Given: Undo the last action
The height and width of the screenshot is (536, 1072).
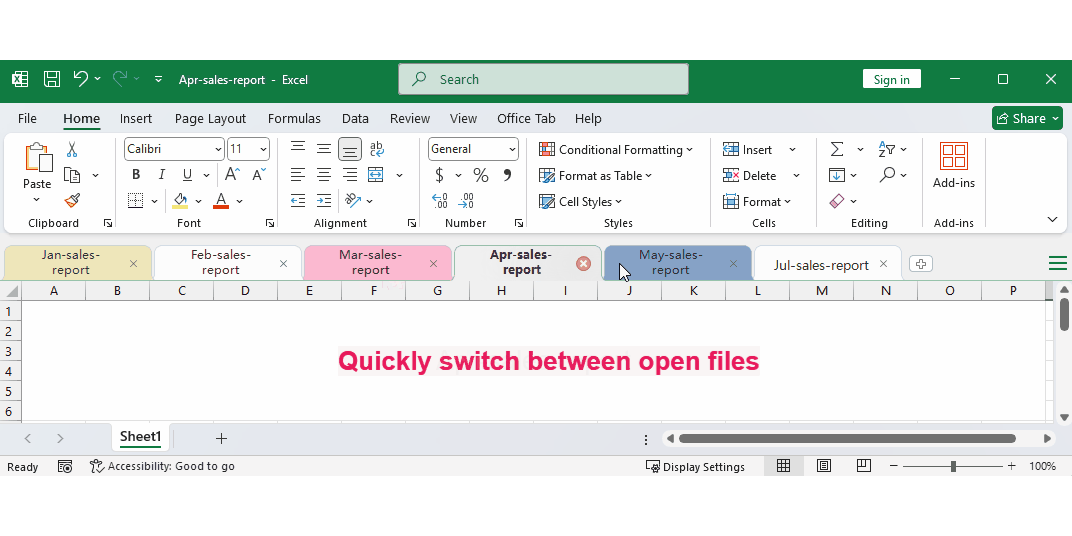Looking at the screenshot, I should pyautogui.click(x=81, y=79).
